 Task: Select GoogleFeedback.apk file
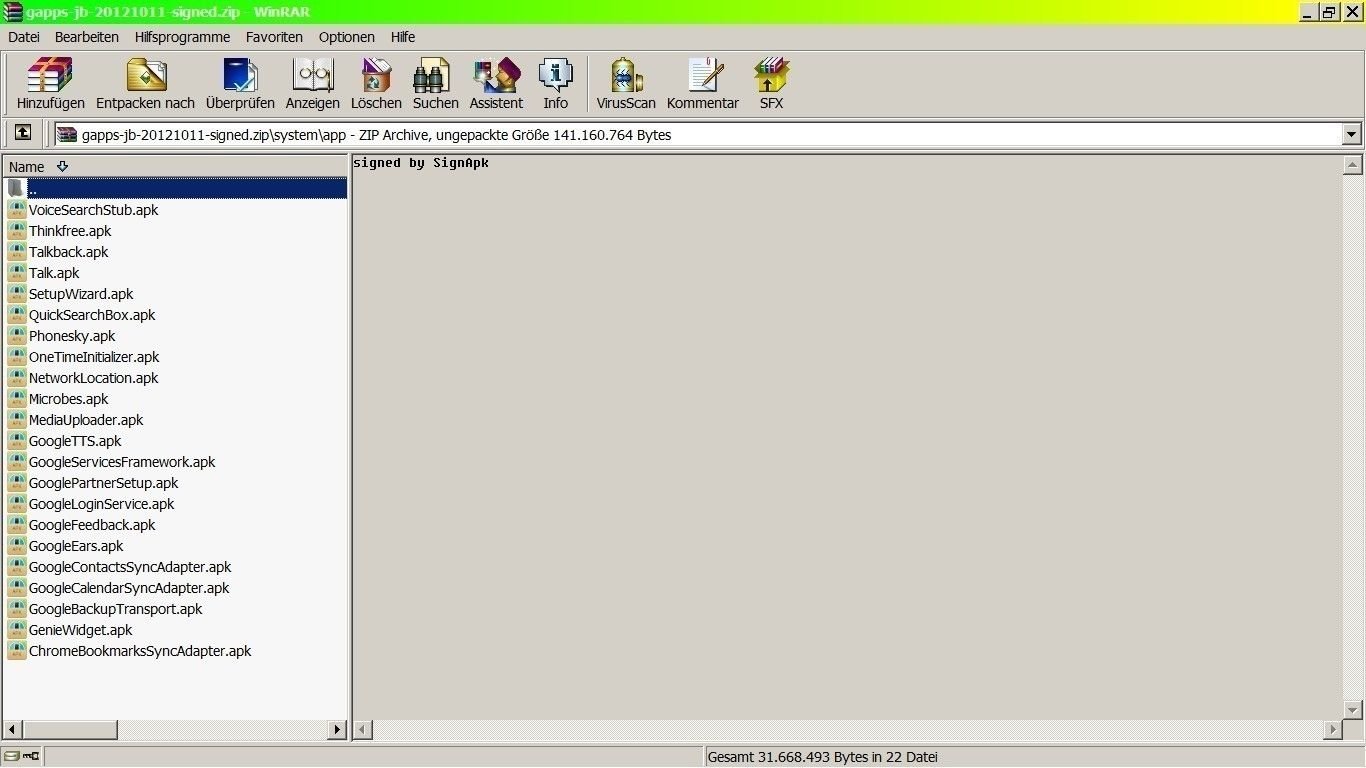(x=92, y=525)
